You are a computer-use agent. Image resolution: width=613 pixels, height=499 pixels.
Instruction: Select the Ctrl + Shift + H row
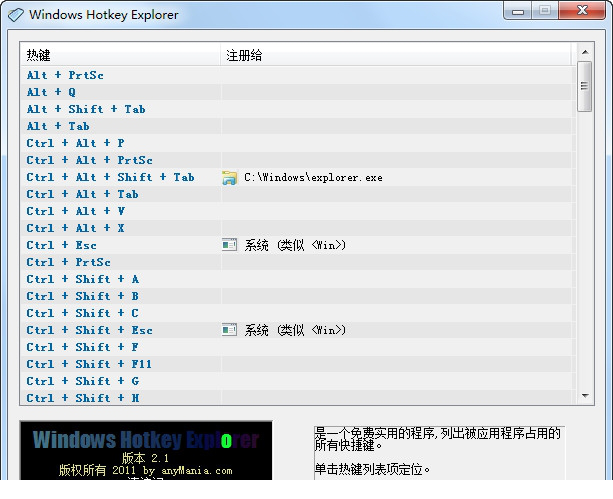click(x=298, y=398)
